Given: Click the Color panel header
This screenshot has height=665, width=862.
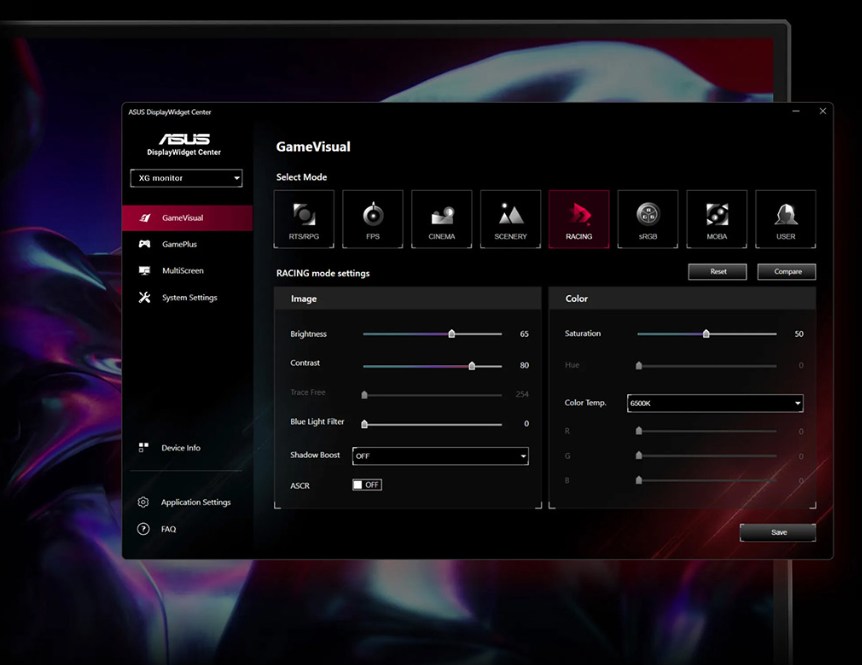Looking at the screenshot, I should pos(682,298).
